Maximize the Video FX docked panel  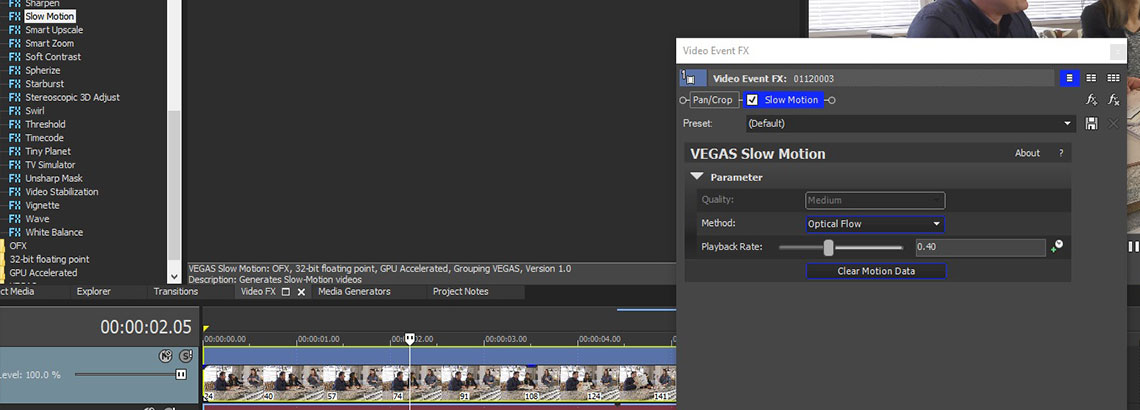tap(286, 292)
